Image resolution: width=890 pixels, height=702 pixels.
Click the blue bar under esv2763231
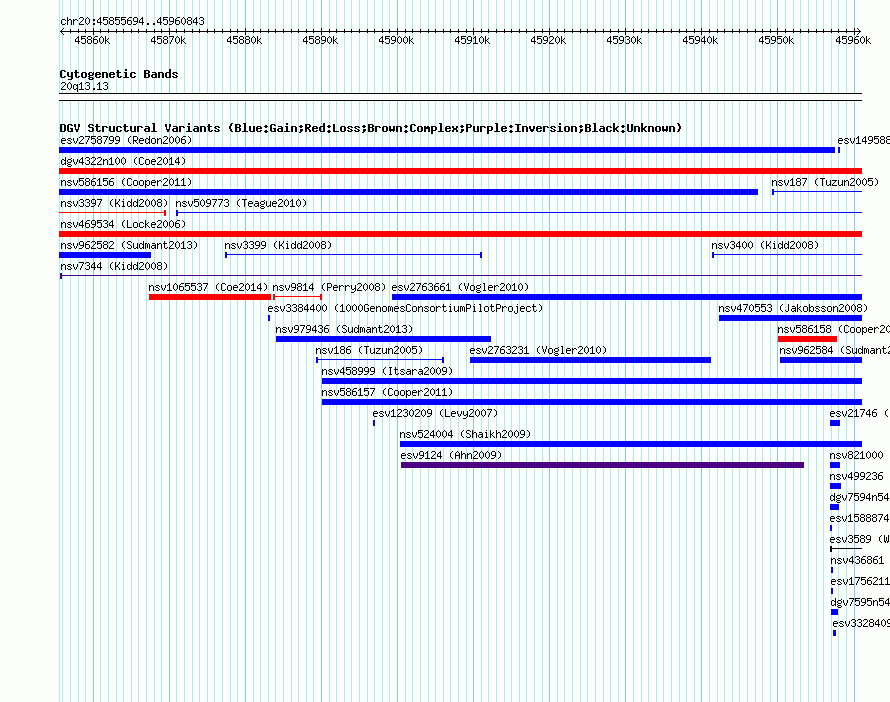(590, 360)
